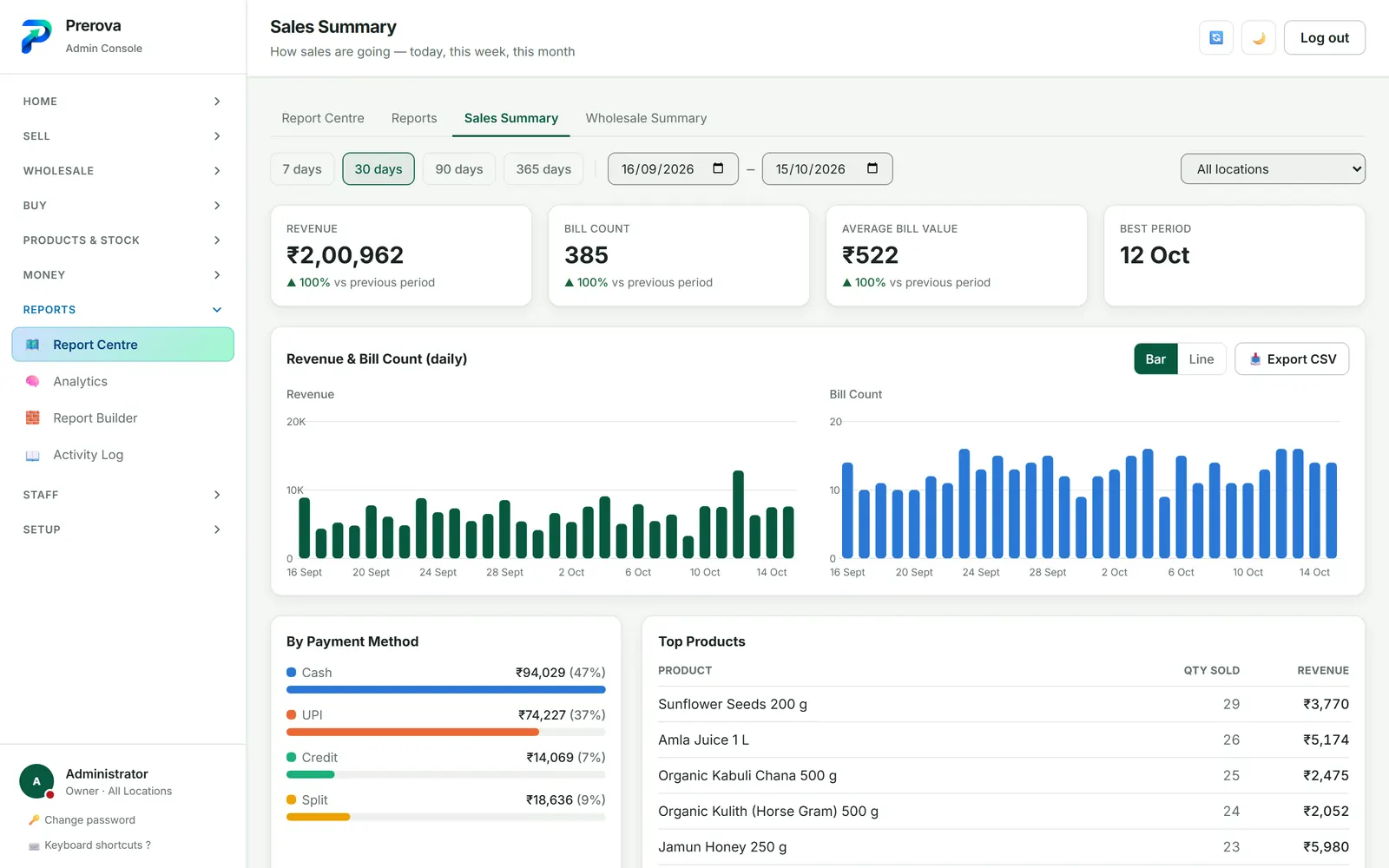The image size is (1389, 868).
Task: Click the Report Centre map icon in sidebar
Action: click(x=33, y=345)
